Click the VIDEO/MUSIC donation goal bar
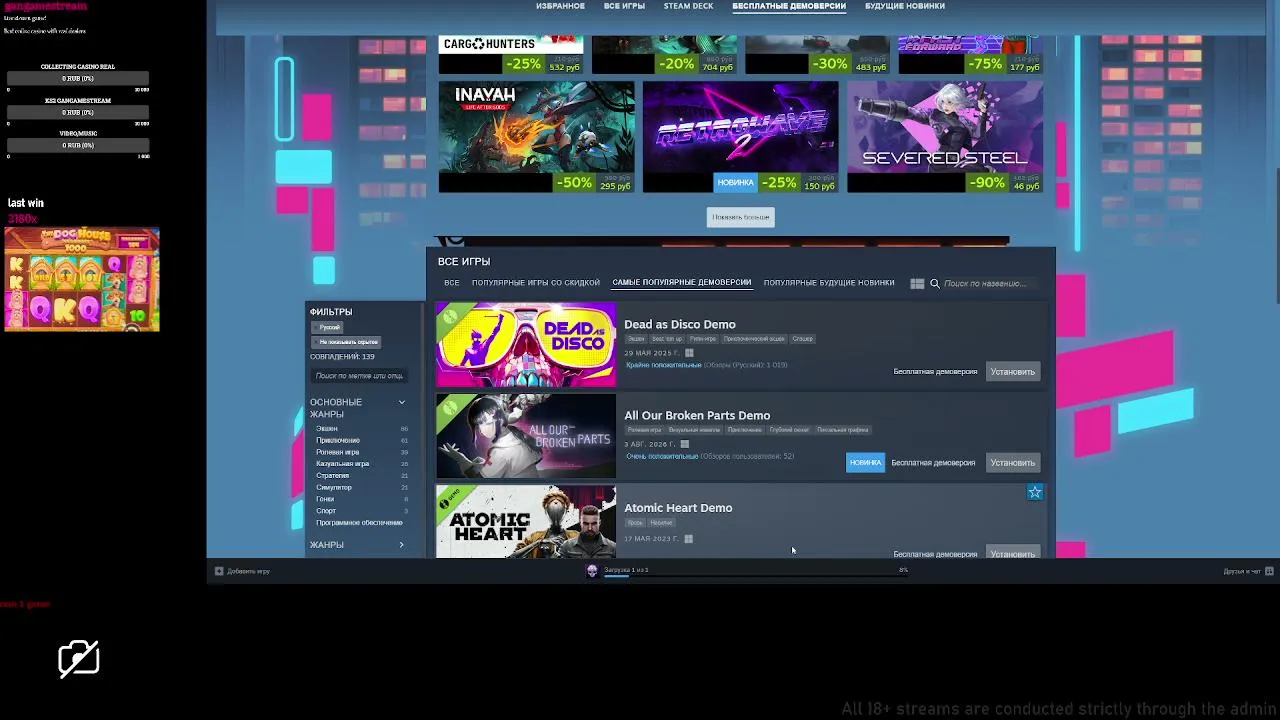Image resolution: width=1280 pixels, height=720 pixels. tap(78, 146)
